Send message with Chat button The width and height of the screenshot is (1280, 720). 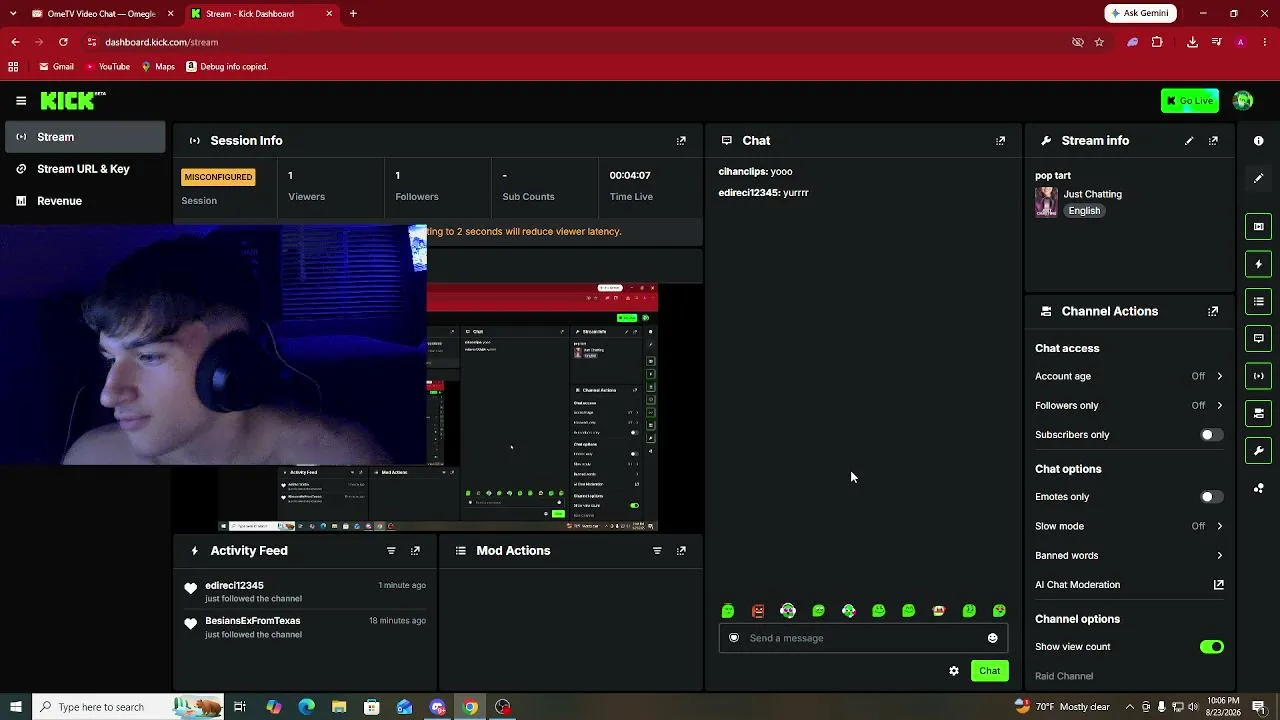click(x=989, y=671)
